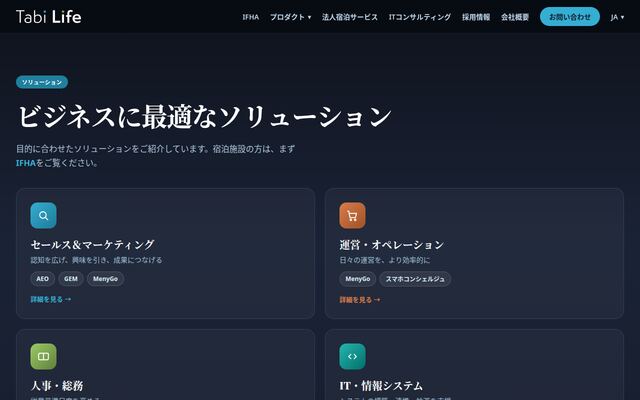This screenshot has width=640, height=400.
Task: Click the 人事・総務 card title
Action: (57, 386)
